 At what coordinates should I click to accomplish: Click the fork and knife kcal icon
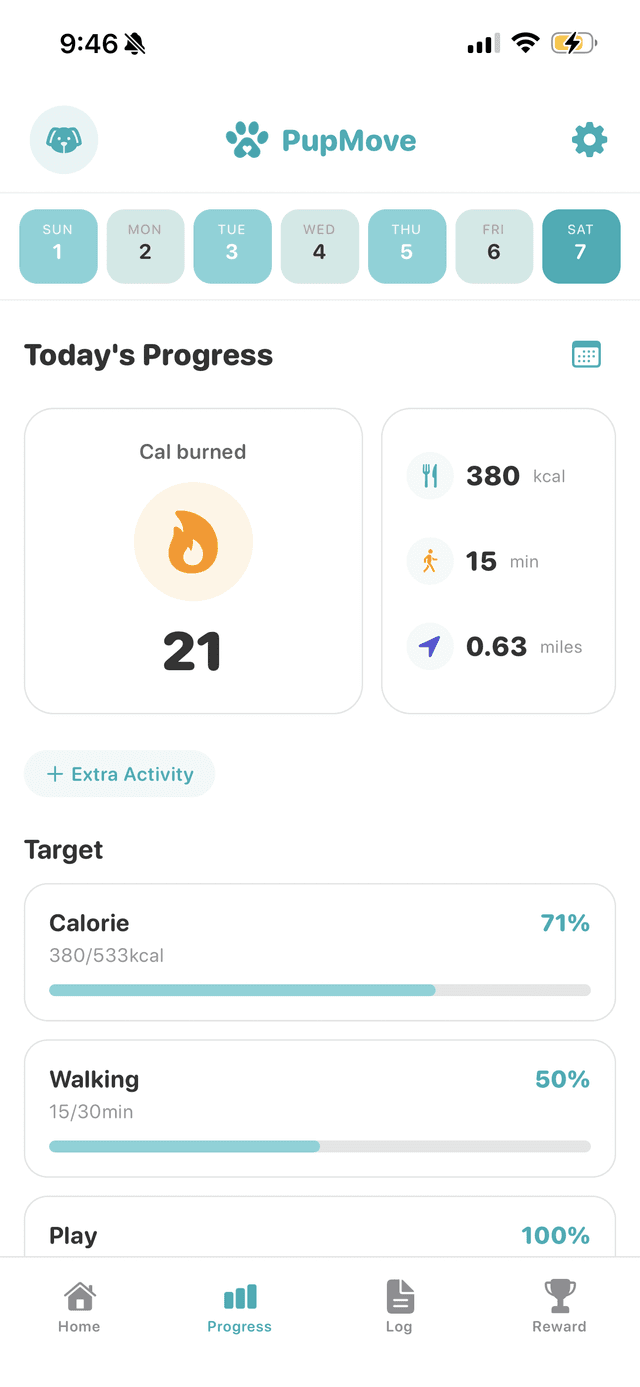430,476
